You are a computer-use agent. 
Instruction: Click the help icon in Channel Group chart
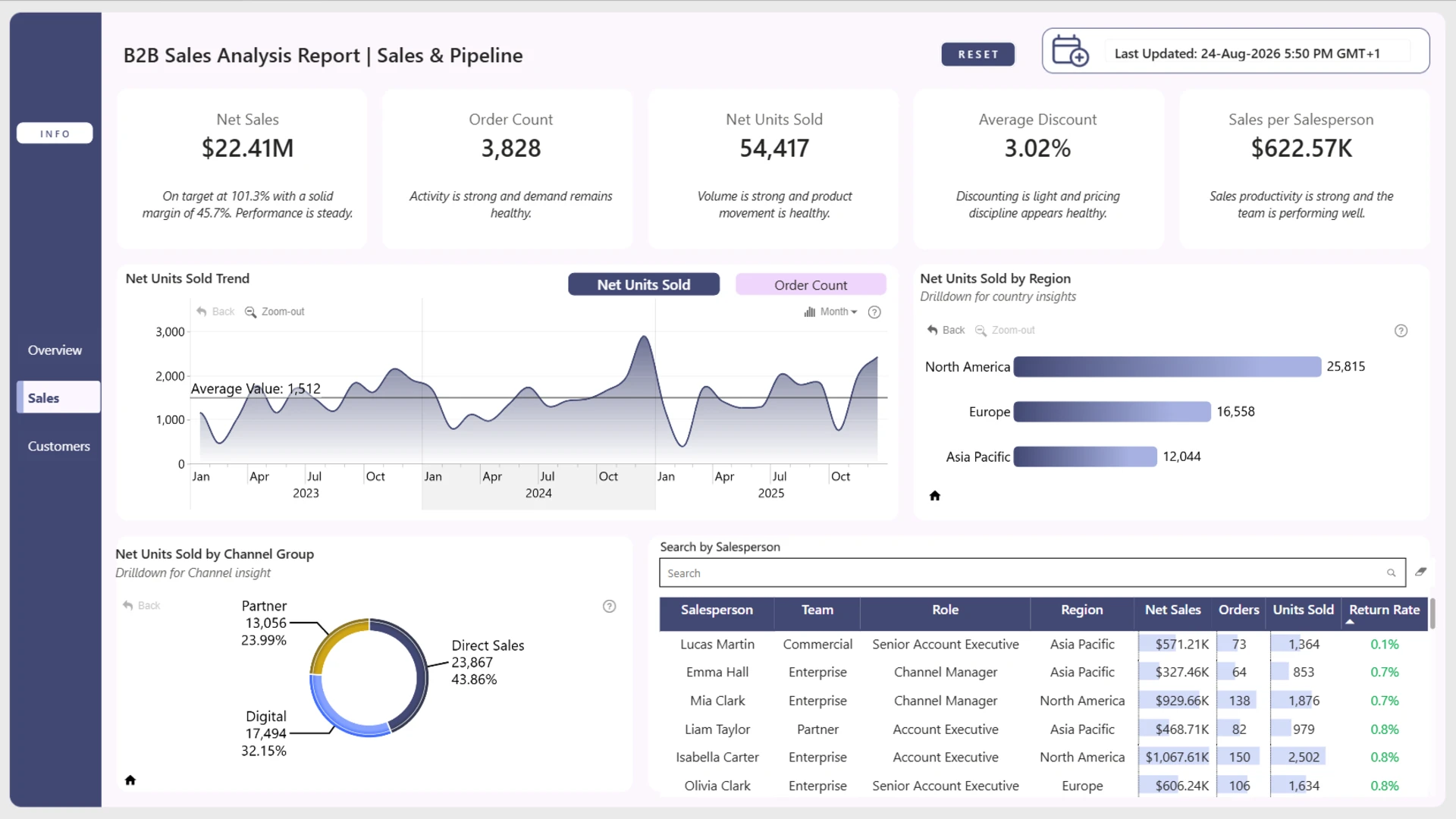point(609,606)
